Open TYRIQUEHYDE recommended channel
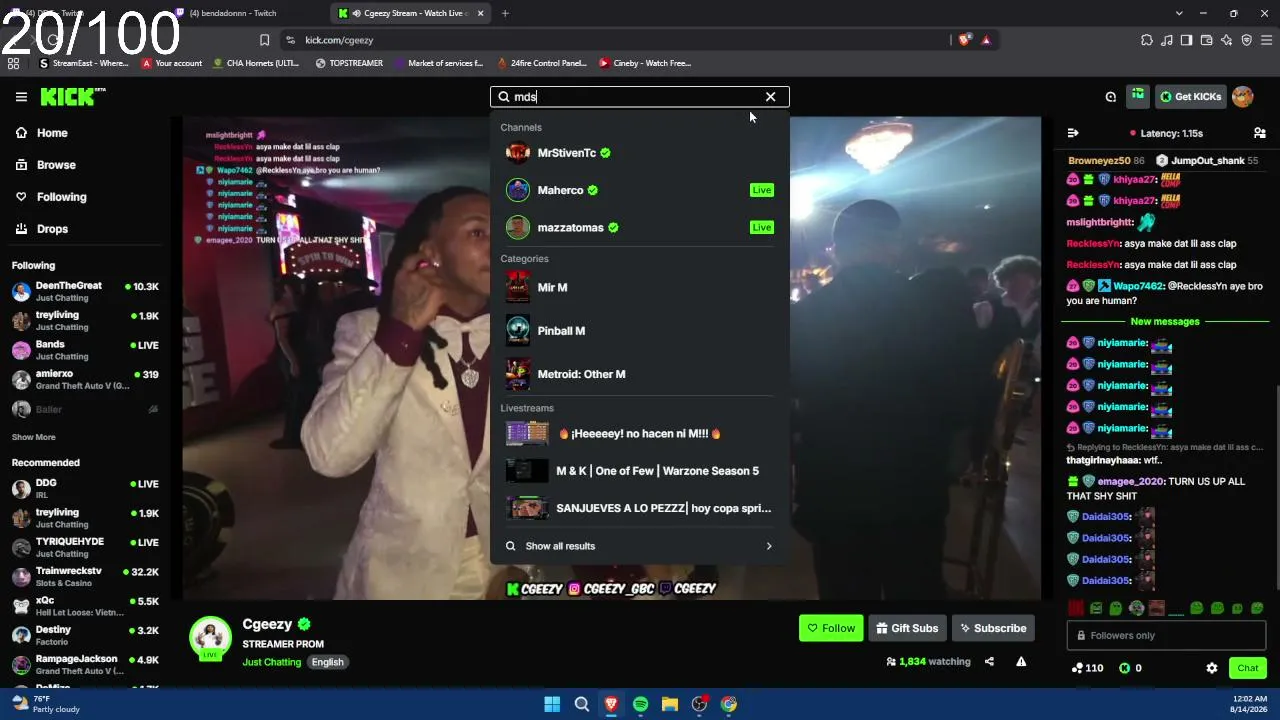The image size is (1280, 720). 85,548
